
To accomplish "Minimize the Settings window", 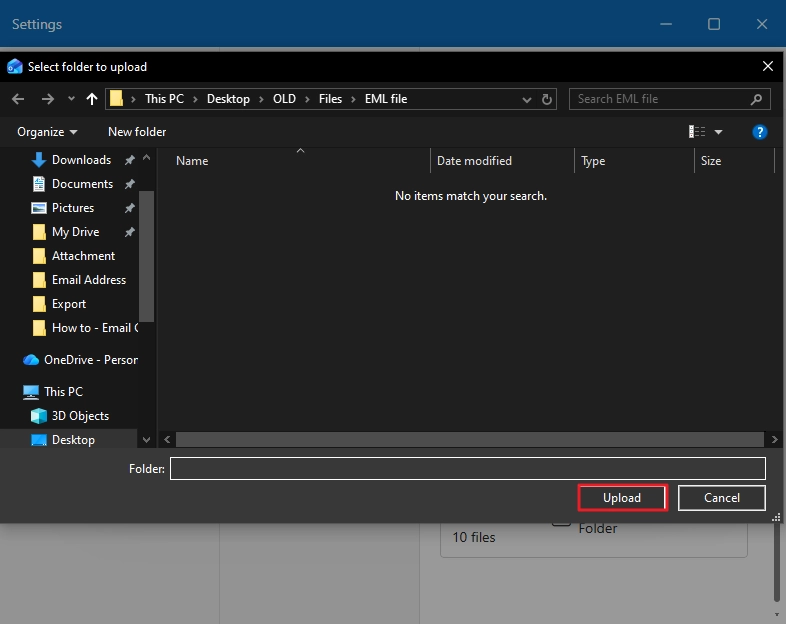I will [666, 24].
